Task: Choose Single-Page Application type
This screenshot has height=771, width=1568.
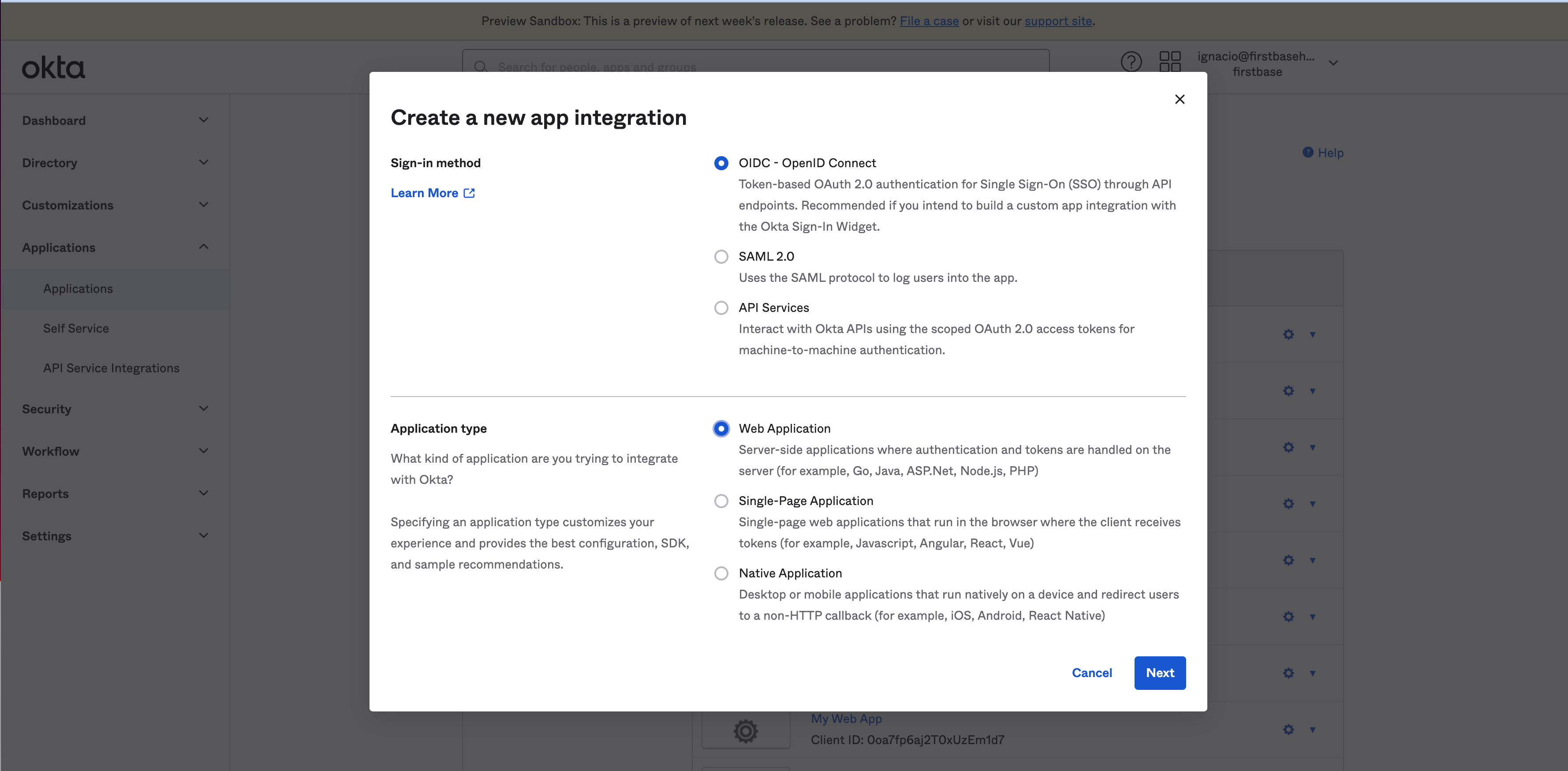Action: tap(721, 501)
